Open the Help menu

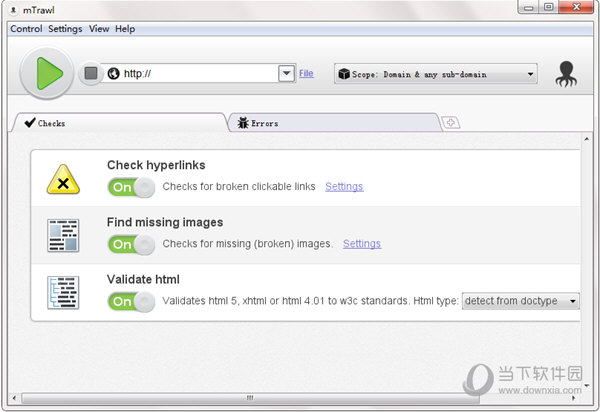pyautogui.click(x=125, y=29)
